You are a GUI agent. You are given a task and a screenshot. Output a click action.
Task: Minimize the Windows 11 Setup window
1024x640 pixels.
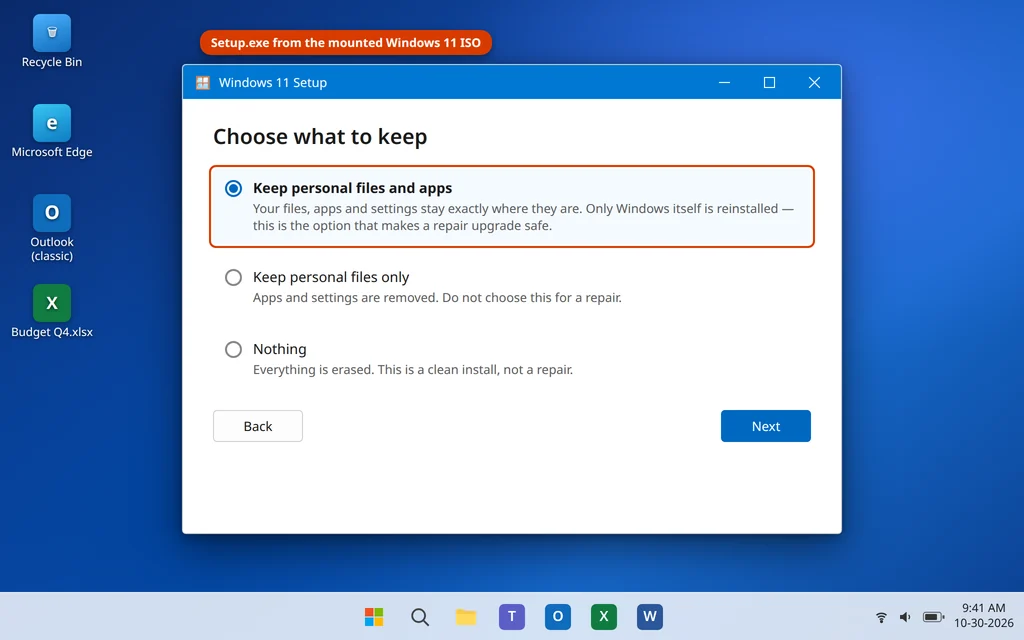(x=724, y=82)
